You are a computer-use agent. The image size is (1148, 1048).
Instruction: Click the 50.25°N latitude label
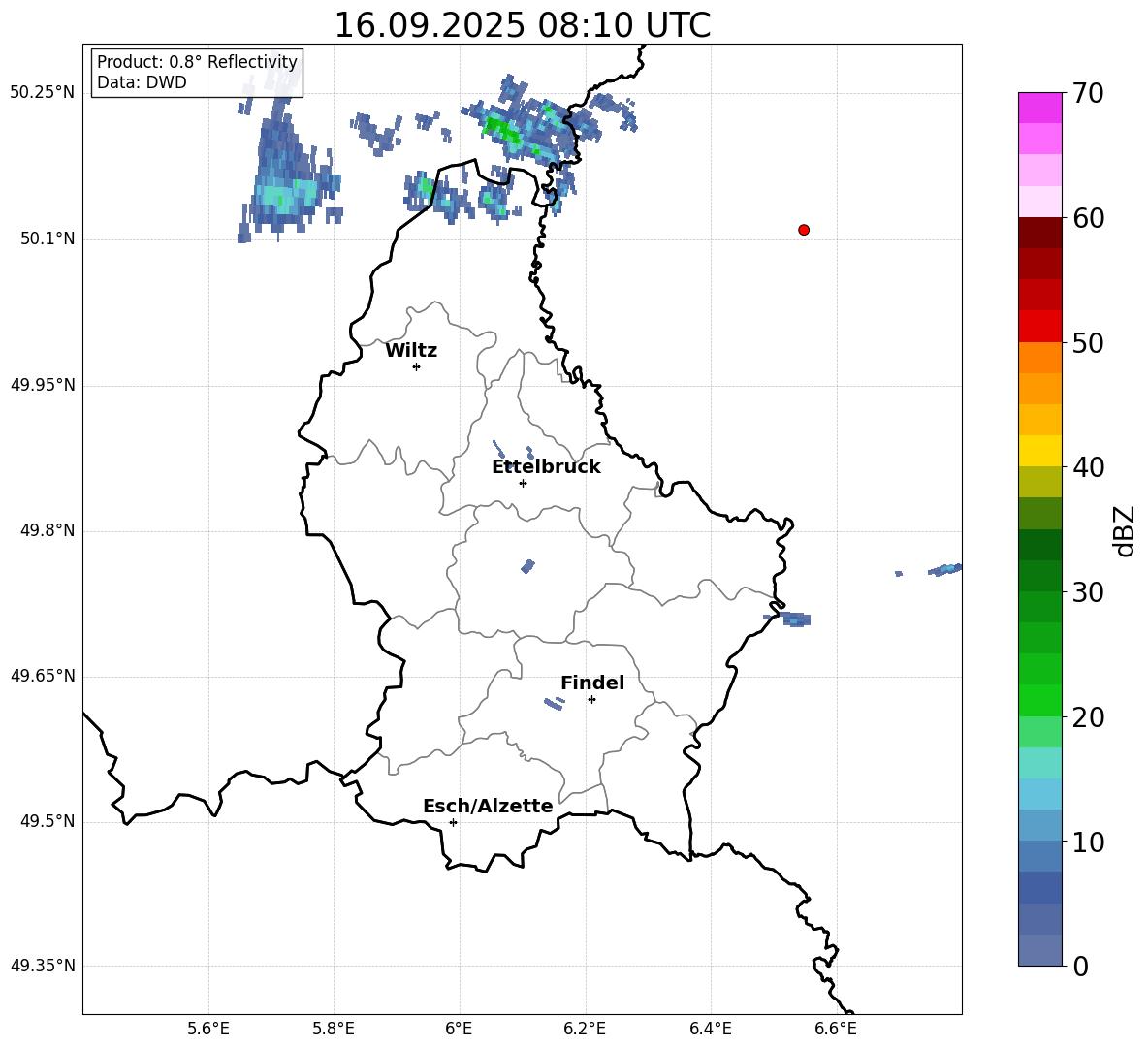[x=43, y=93]
